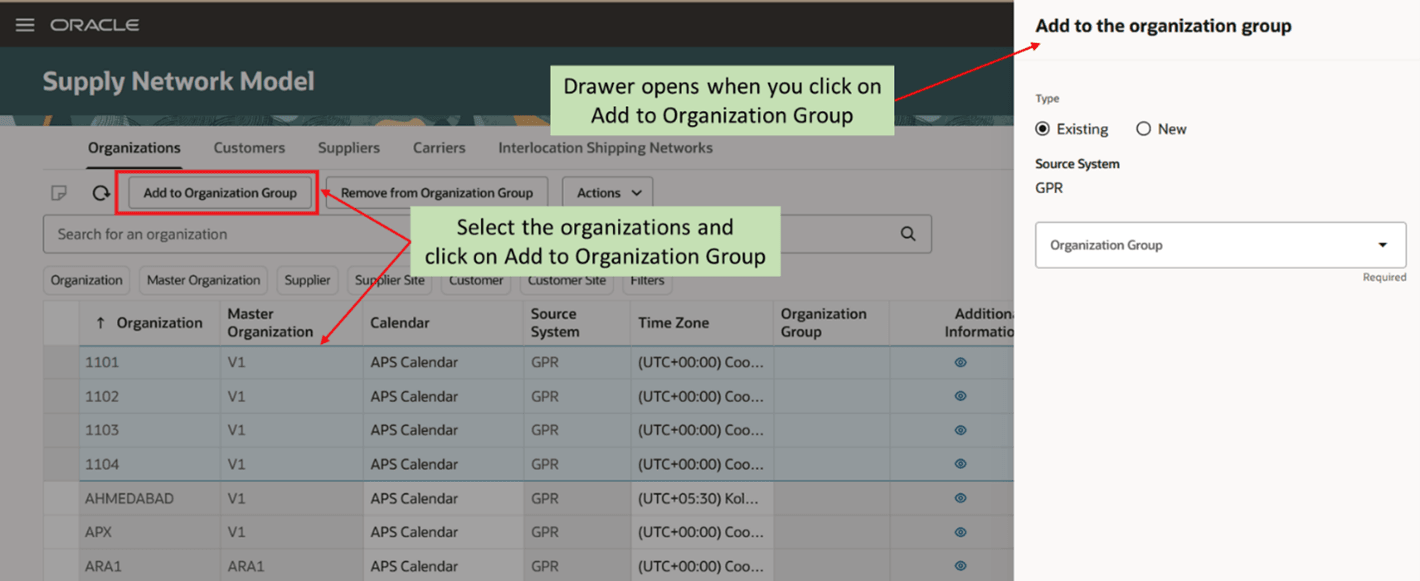Click the notes page icon on the toolbar
The height and width of the screenshot is (581, 1420).
click(59, 192)
